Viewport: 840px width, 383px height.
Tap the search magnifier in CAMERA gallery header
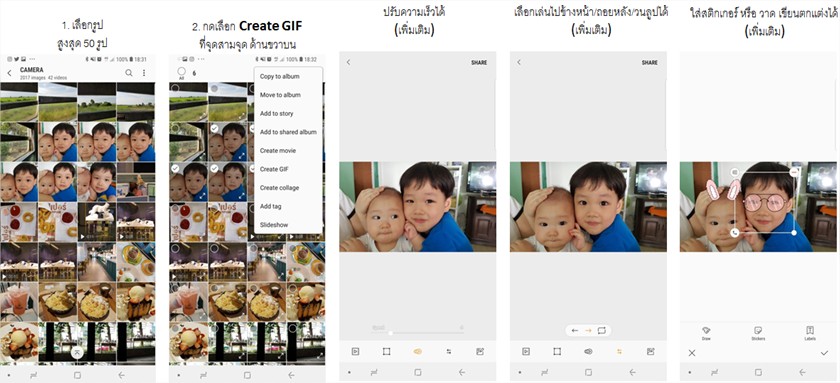pos(129,73)
